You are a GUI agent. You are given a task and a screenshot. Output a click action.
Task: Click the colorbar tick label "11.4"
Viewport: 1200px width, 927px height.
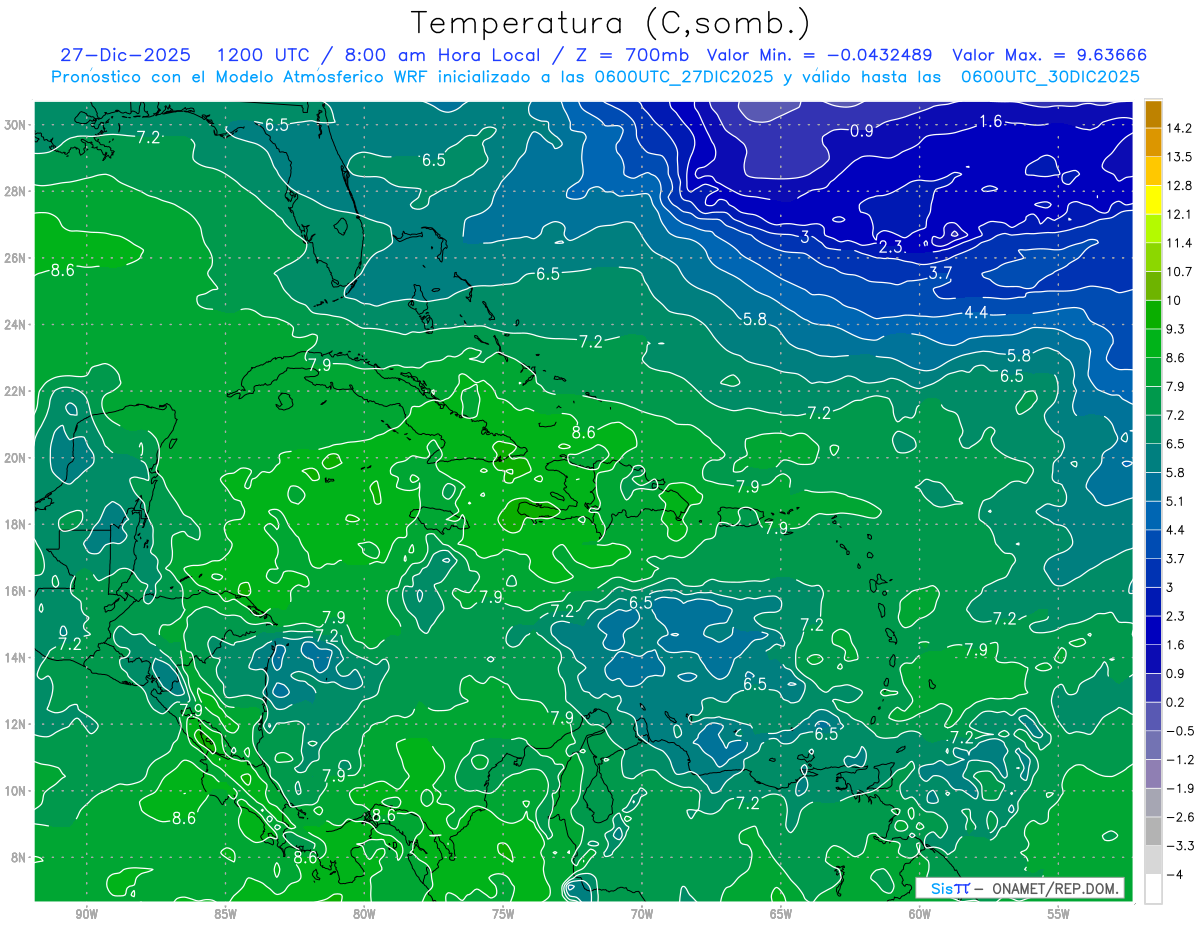click(1179, 243)
